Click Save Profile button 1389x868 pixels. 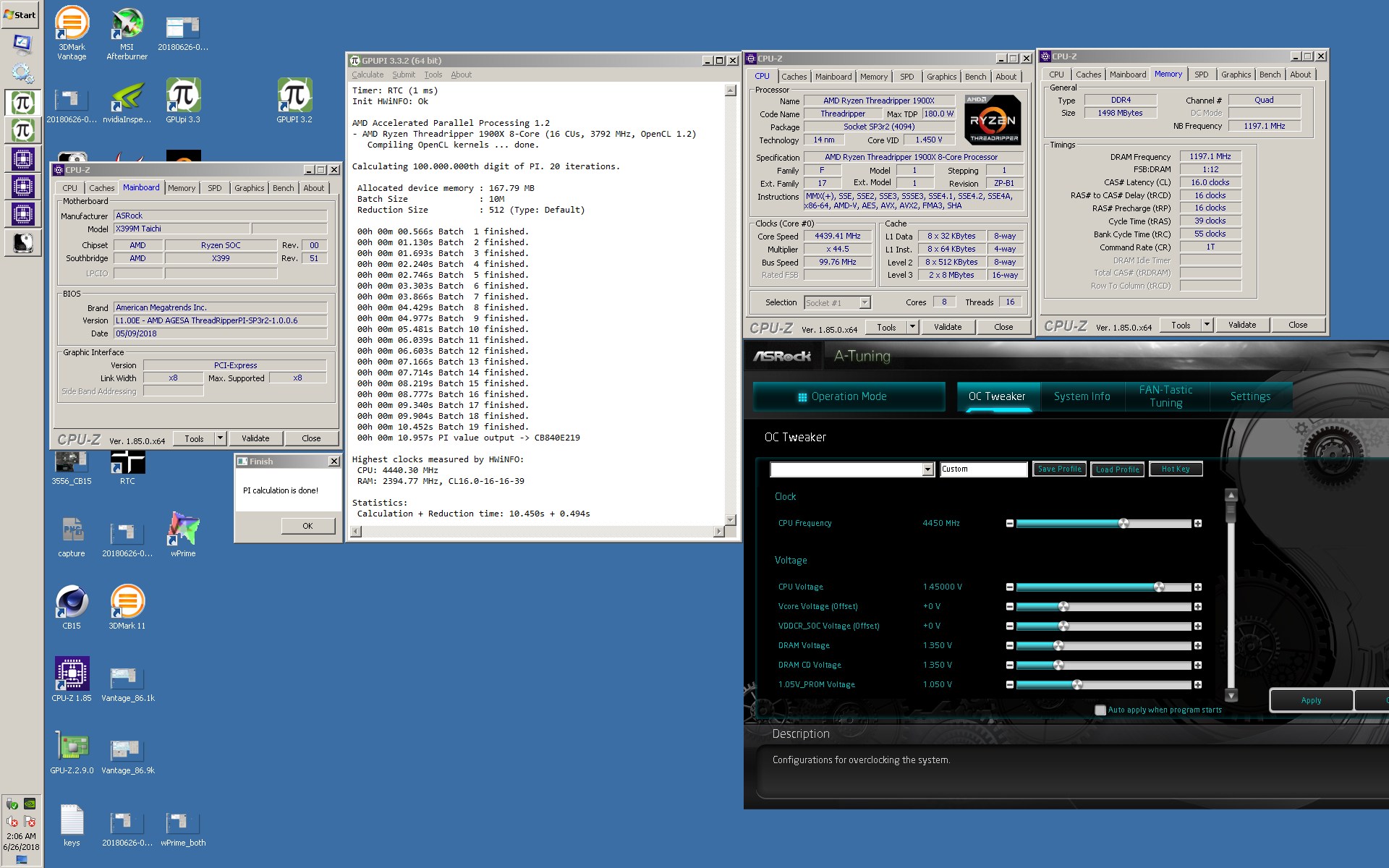click(x=1059, y=469)
